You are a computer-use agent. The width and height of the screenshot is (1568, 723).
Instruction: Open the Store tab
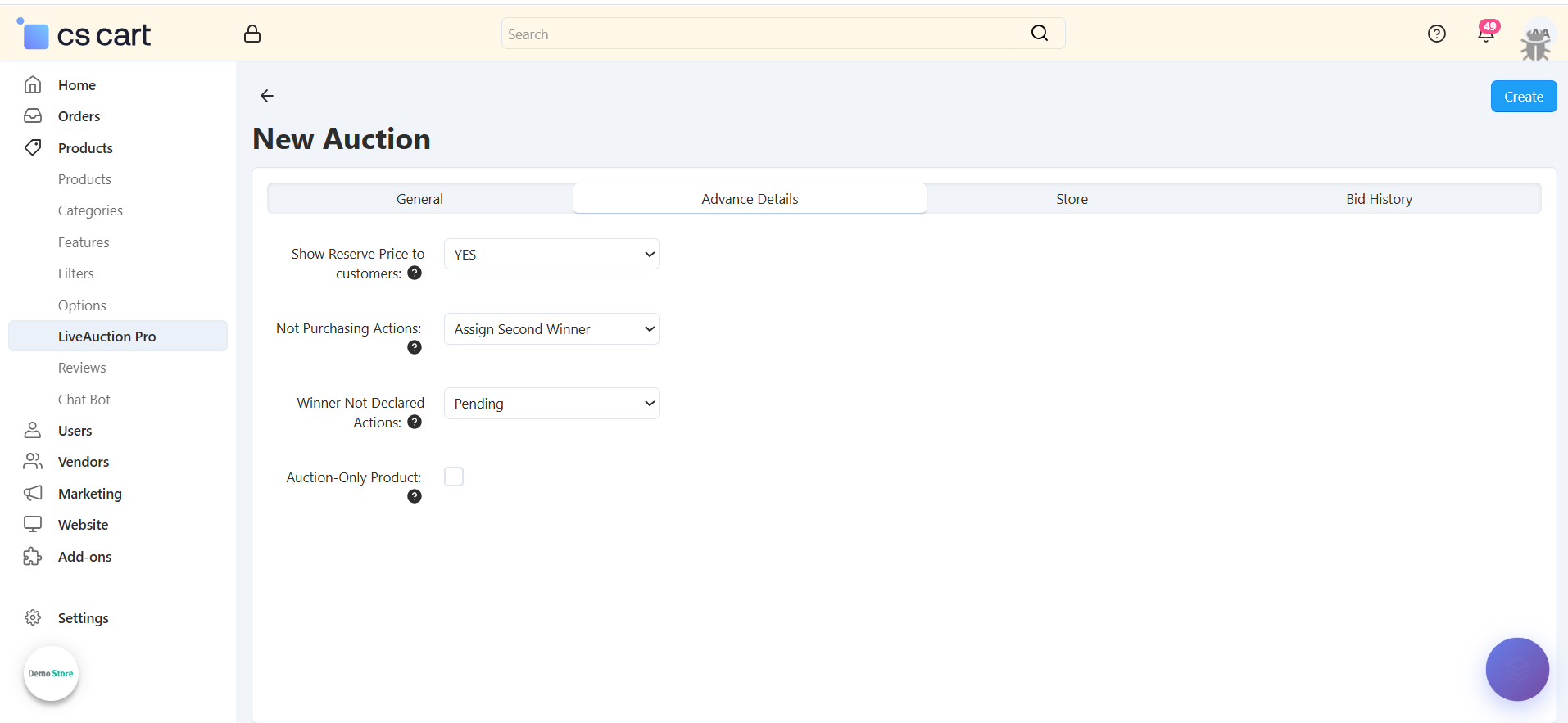(1072, 199)
